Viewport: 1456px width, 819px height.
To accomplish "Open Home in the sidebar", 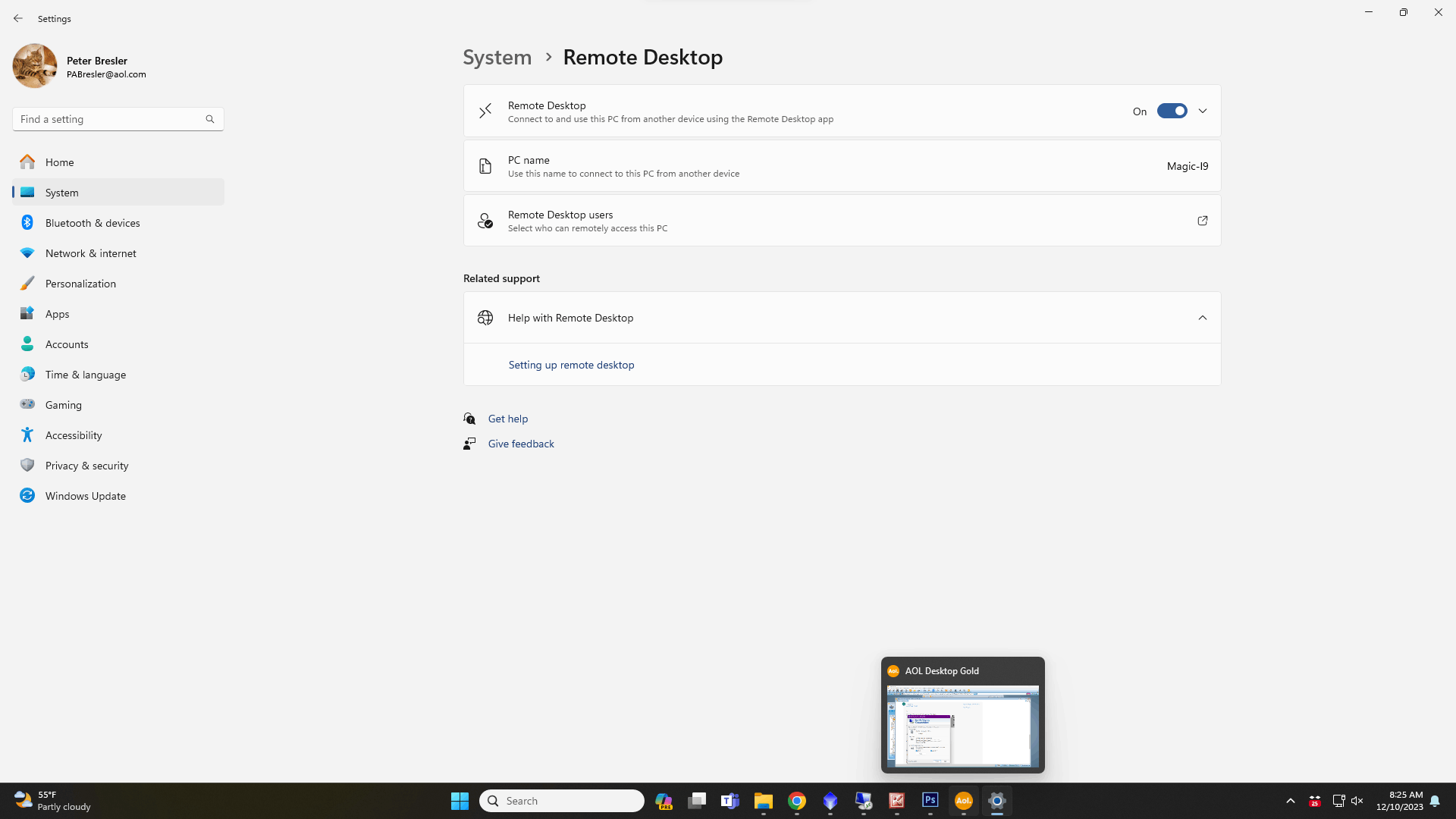I will point(118,162).
